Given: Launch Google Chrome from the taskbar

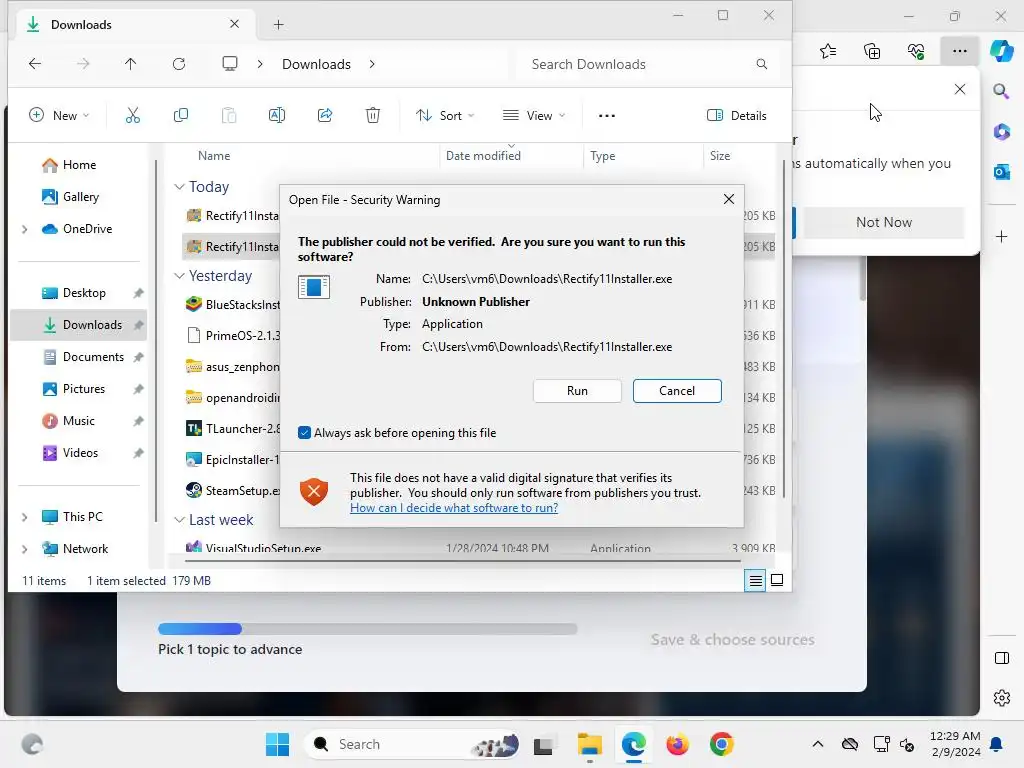Looking at the screenshot, I should click(x=722, y=744).
